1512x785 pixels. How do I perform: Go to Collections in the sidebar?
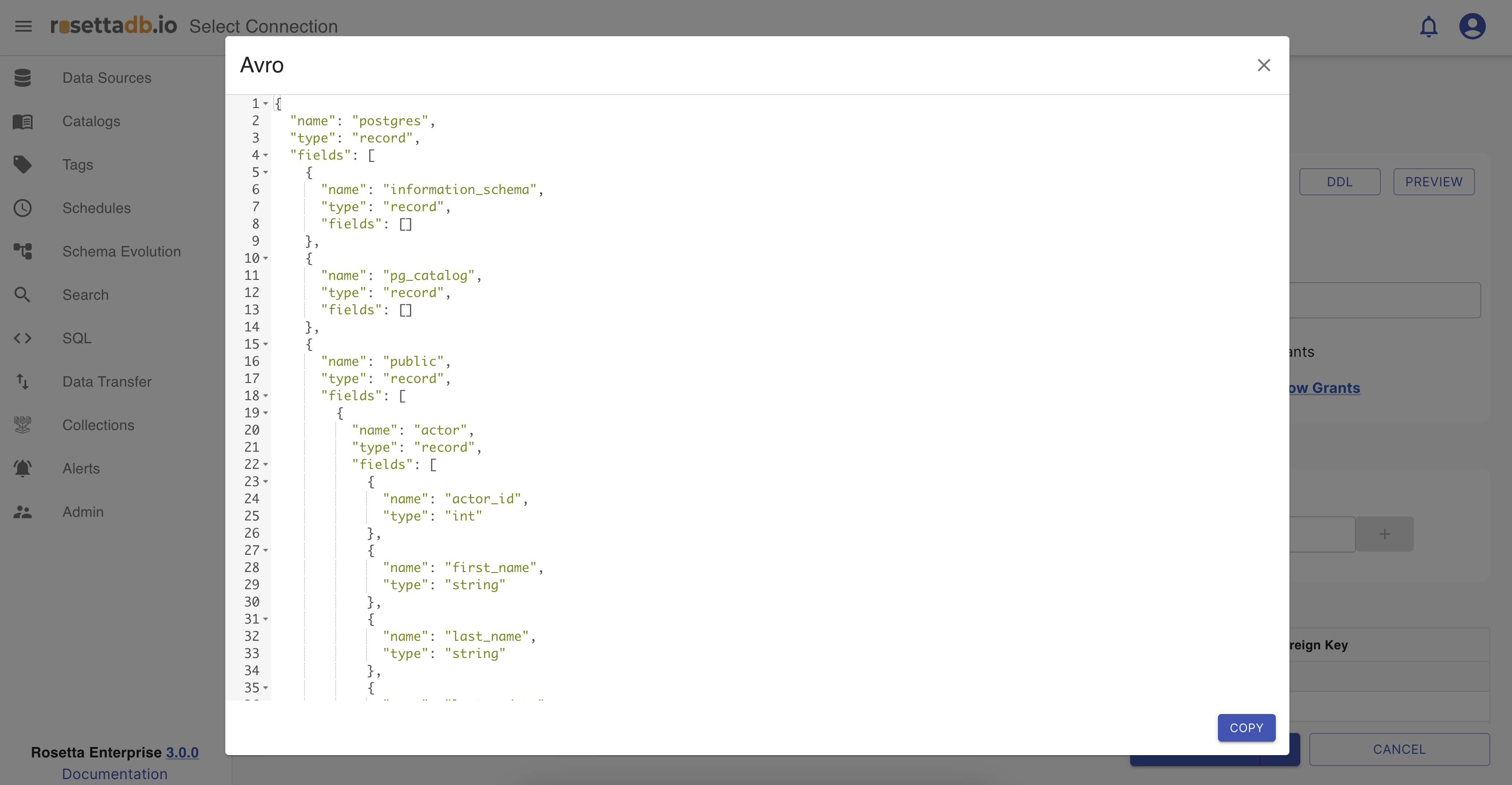98,426
